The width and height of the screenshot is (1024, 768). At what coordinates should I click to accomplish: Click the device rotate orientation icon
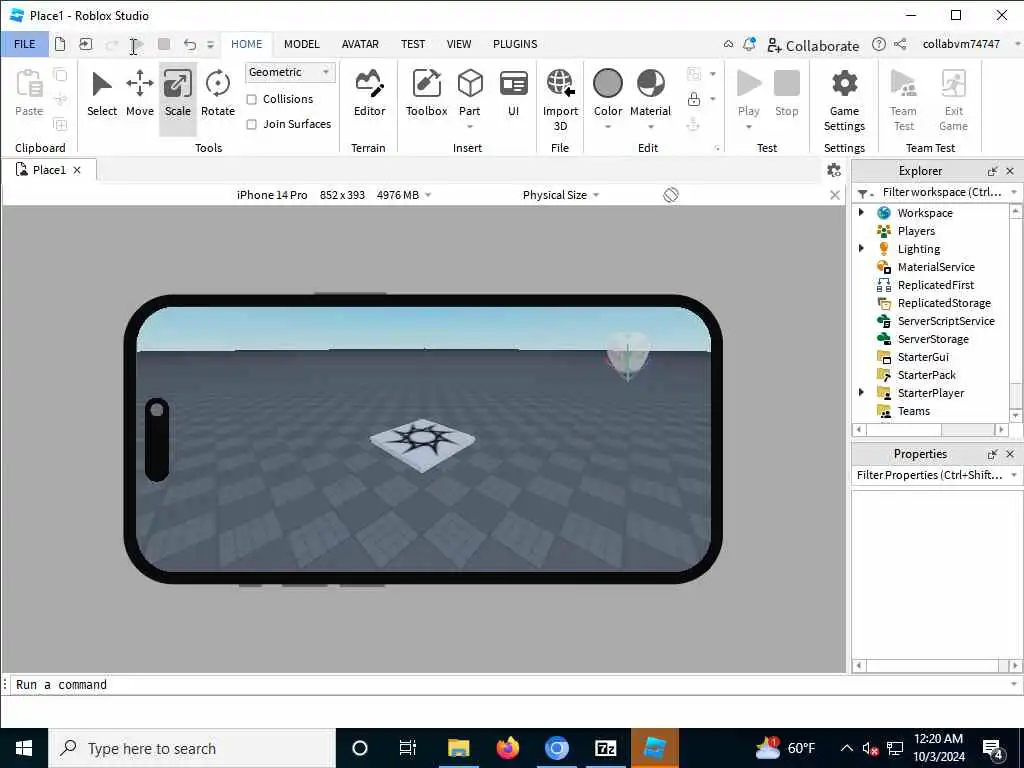671,195
